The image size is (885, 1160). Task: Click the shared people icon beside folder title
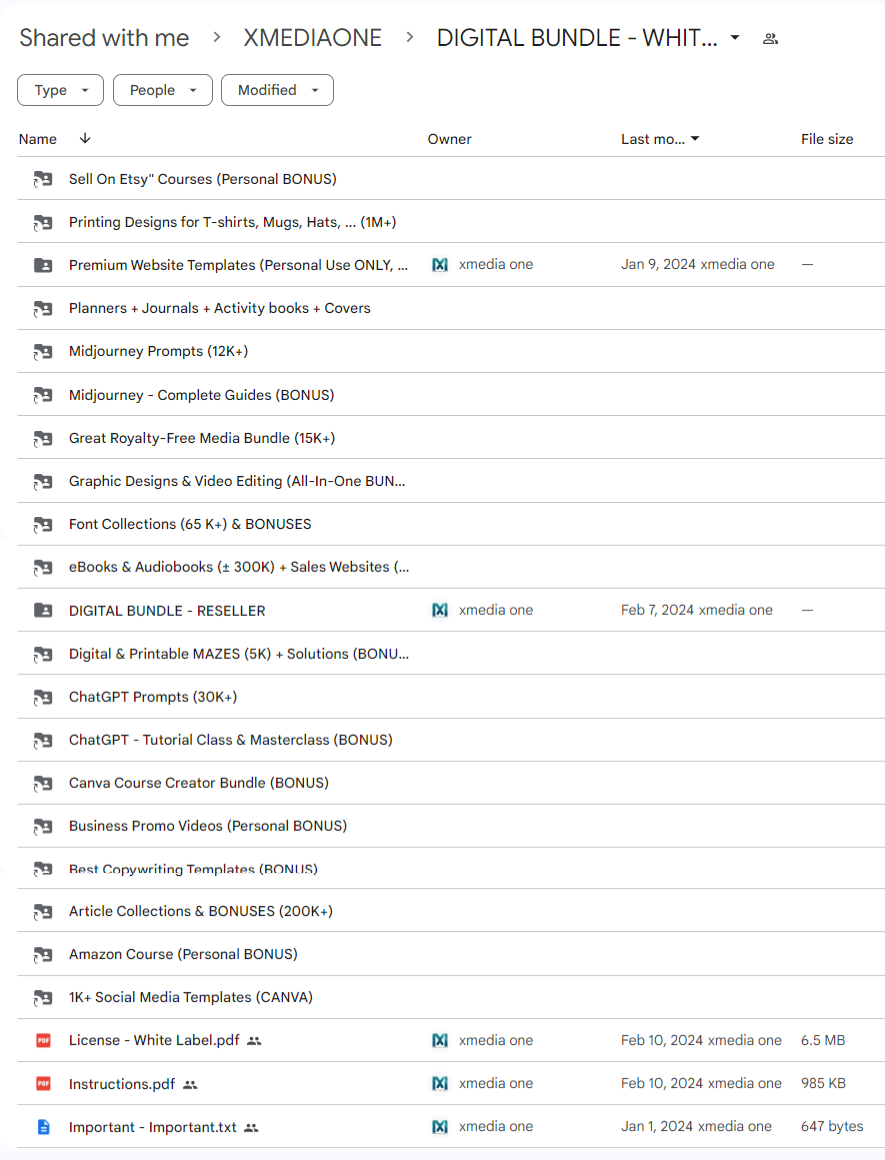coord(770,39)
